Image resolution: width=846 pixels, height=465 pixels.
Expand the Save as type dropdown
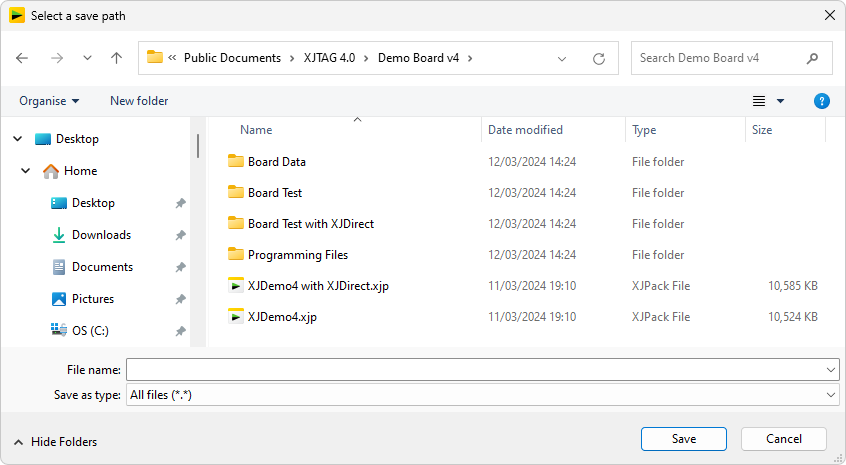[832, 395]
